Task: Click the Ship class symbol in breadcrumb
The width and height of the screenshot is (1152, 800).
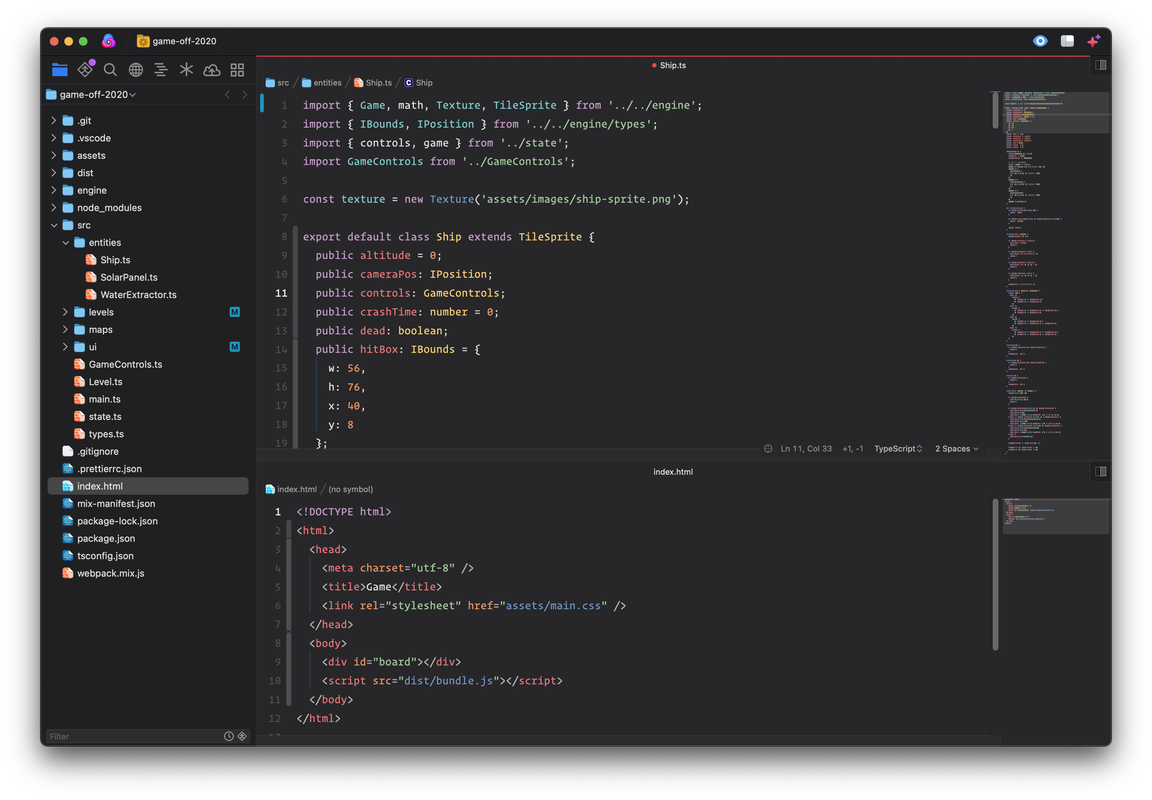Action: click(x=419, y=83)
